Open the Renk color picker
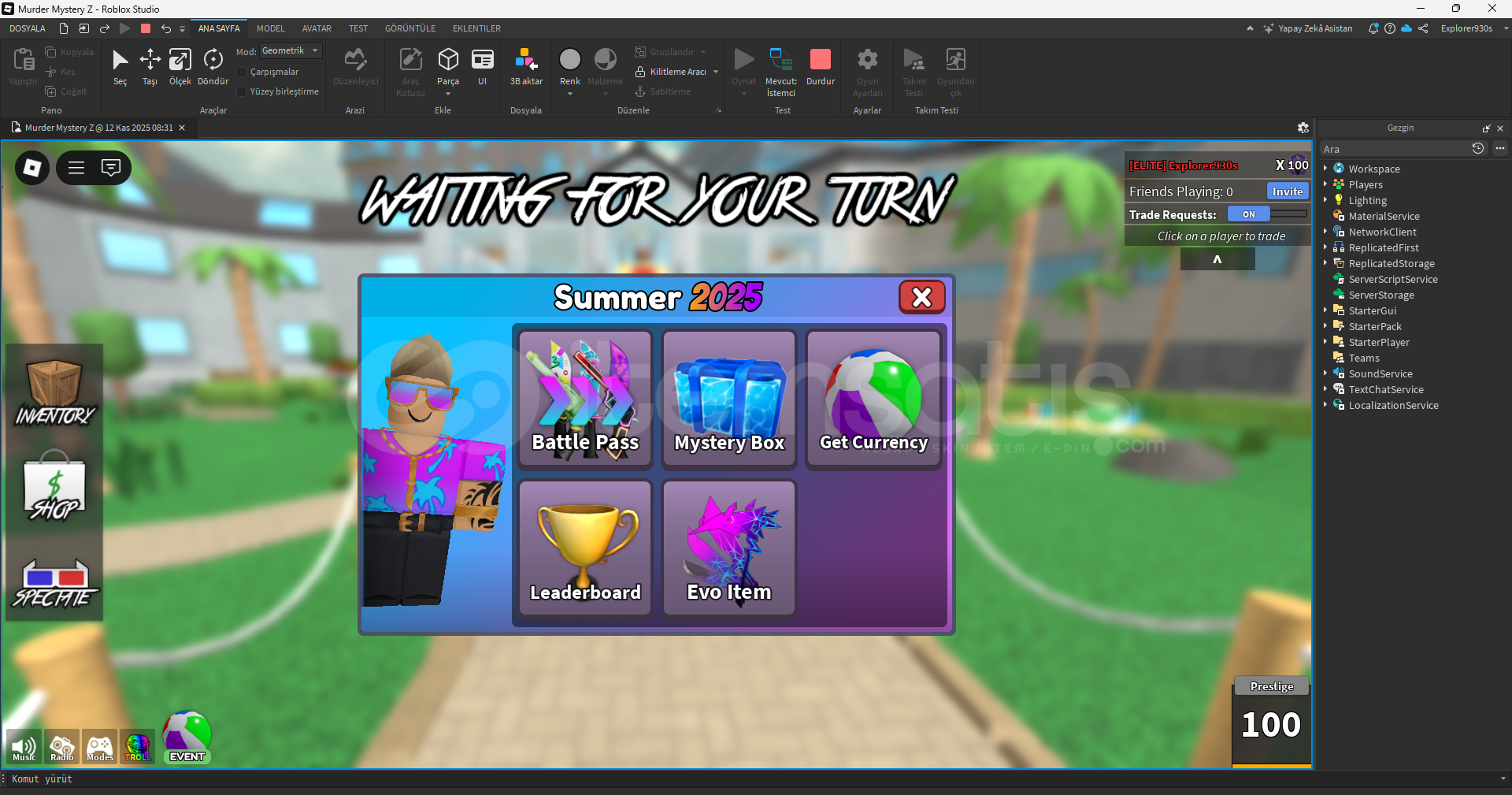1512x795 pixels. pyautogui.click(x=570, y=67)
